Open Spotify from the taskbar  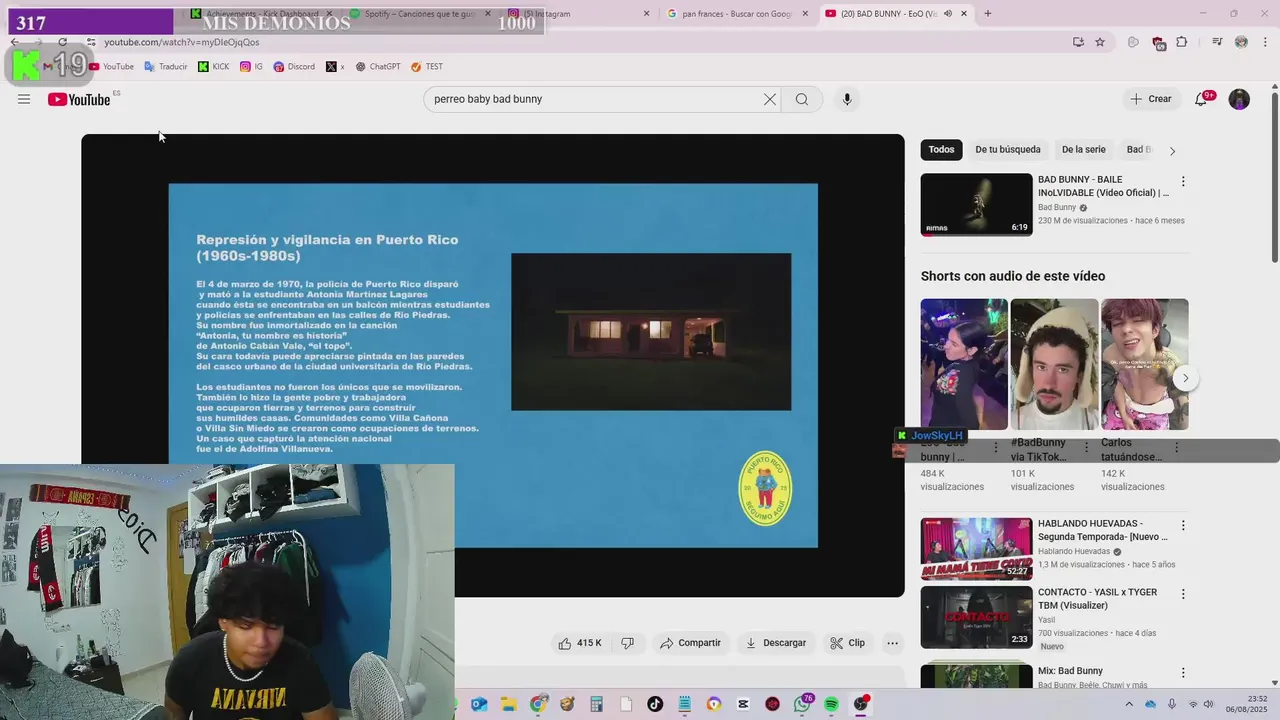pyautogui.click(x=831, y=704)
